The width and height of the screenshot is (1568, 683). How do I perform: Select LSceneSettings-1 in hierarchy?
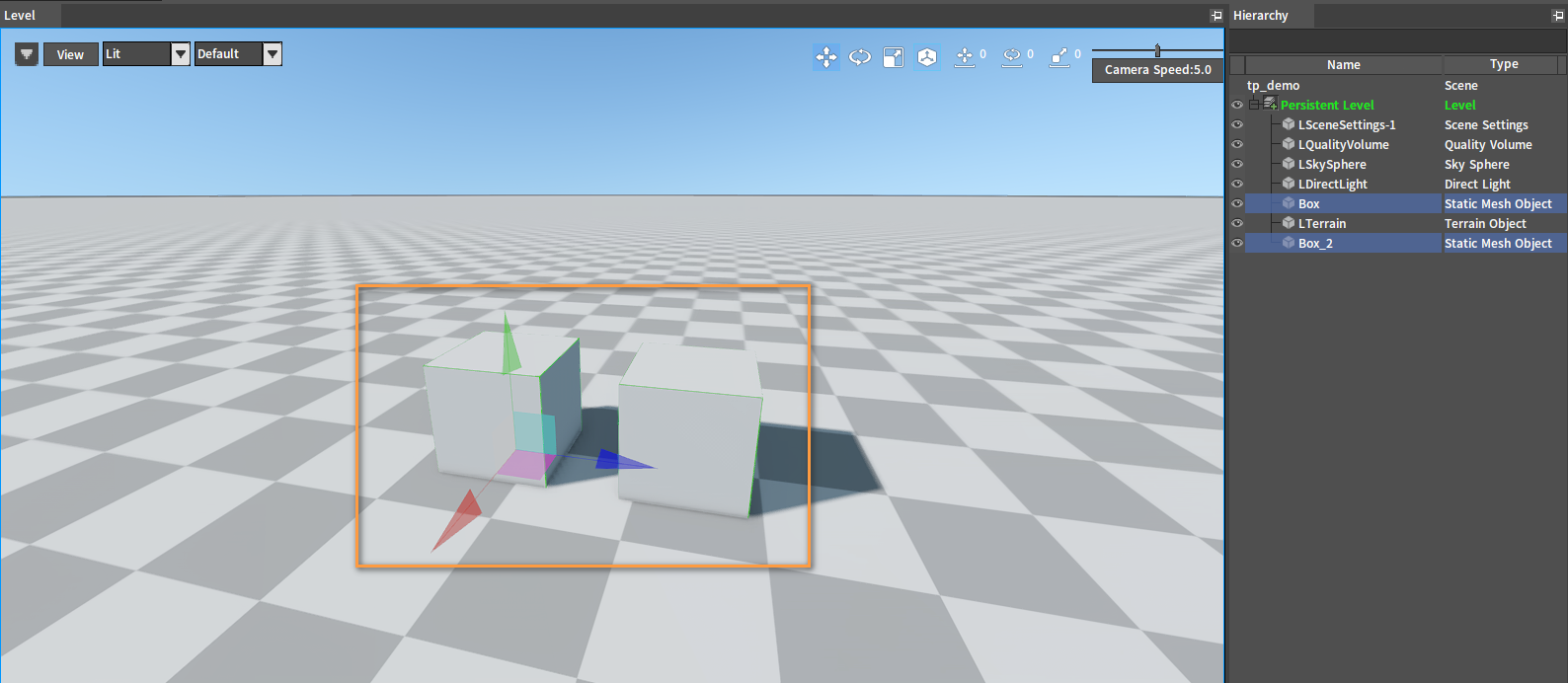pyautogui.click(x=1347, y=125)
